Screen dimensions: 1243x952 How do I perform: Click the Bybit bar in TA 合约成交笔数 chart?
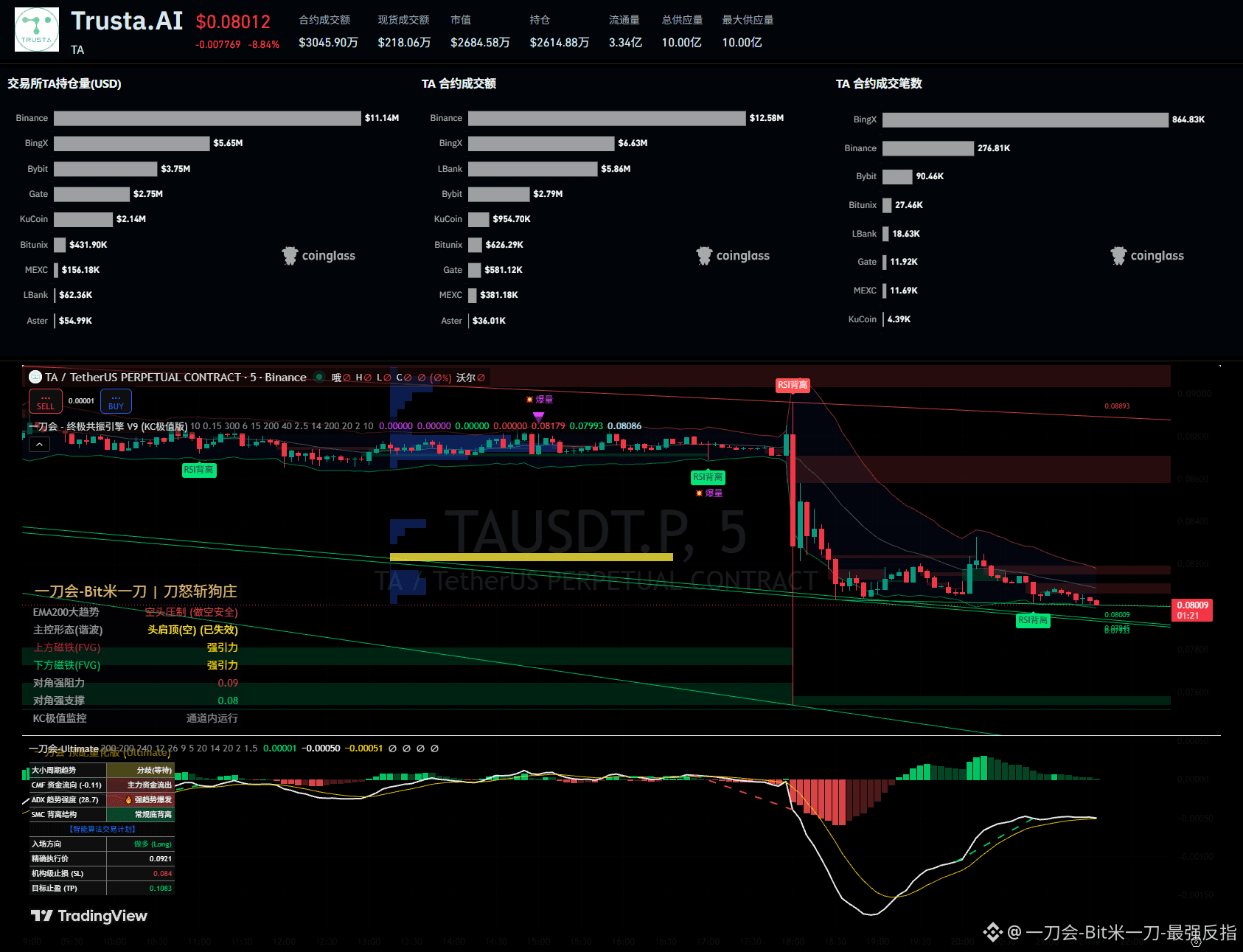click(897, 176)
